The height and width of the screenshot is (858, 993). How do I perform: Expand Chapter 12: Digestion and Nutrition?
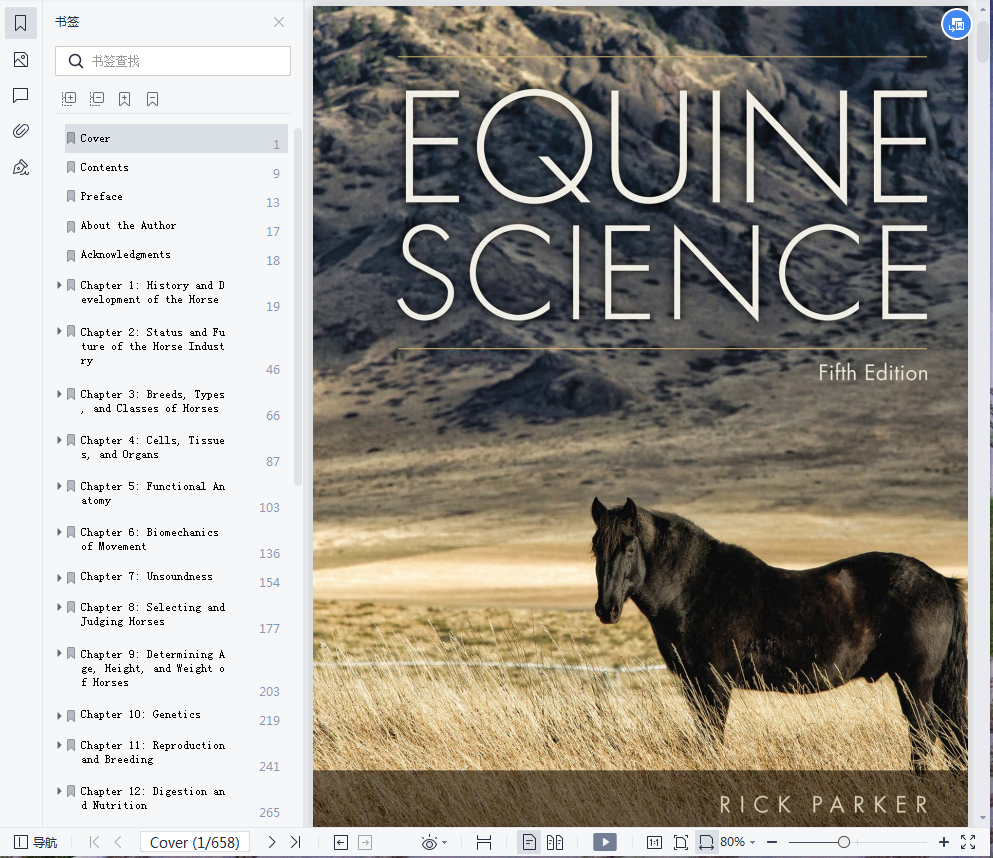tap(60, 791)
